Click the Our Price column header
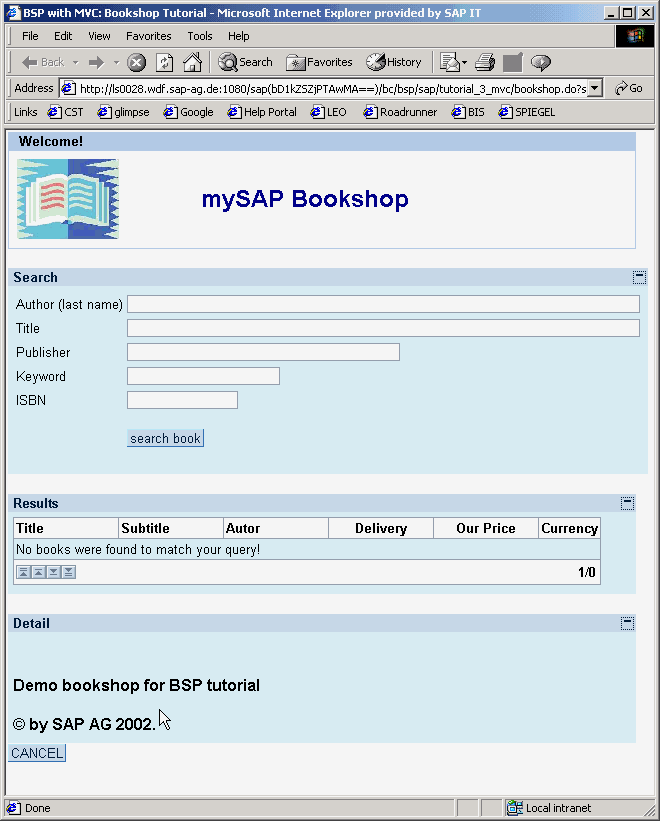Viewport: 660px width, 821px height. tap(486, 528)
